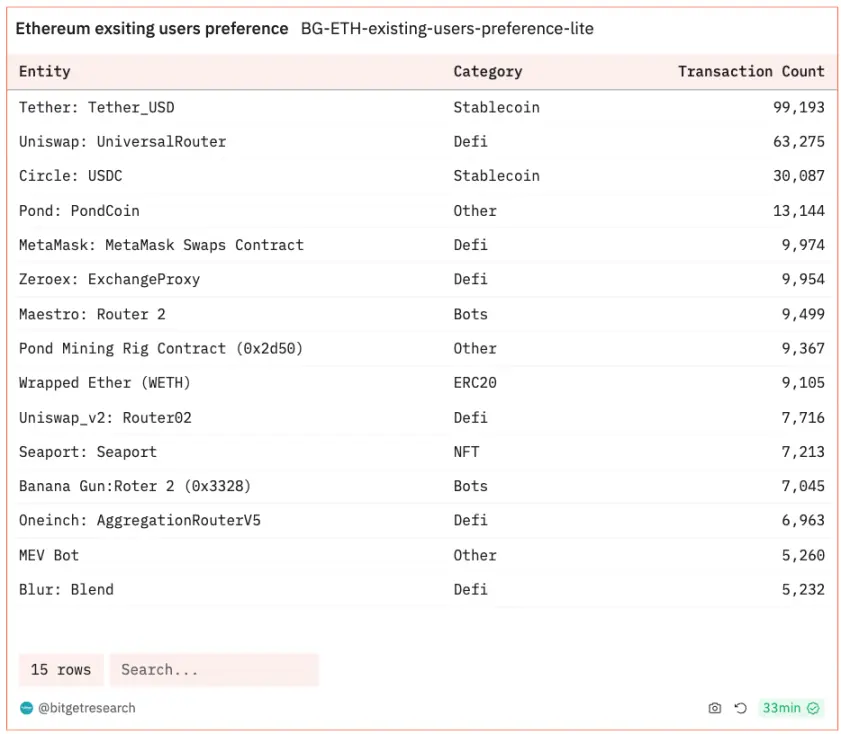Click the camera screenshot icon
The image size is (841, 734).
pyautogui.click(x=714, y=708)
